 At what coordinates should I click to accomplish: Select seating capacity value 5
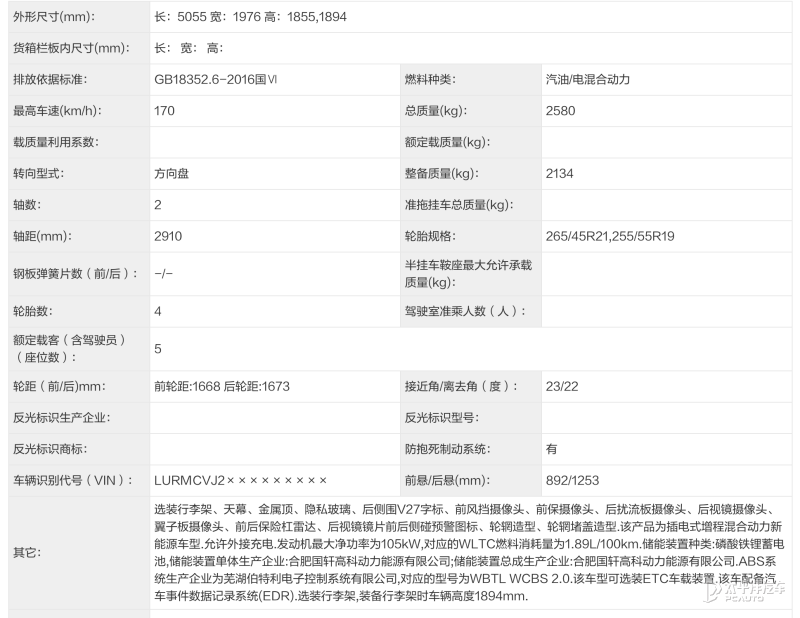pos(158,349)
